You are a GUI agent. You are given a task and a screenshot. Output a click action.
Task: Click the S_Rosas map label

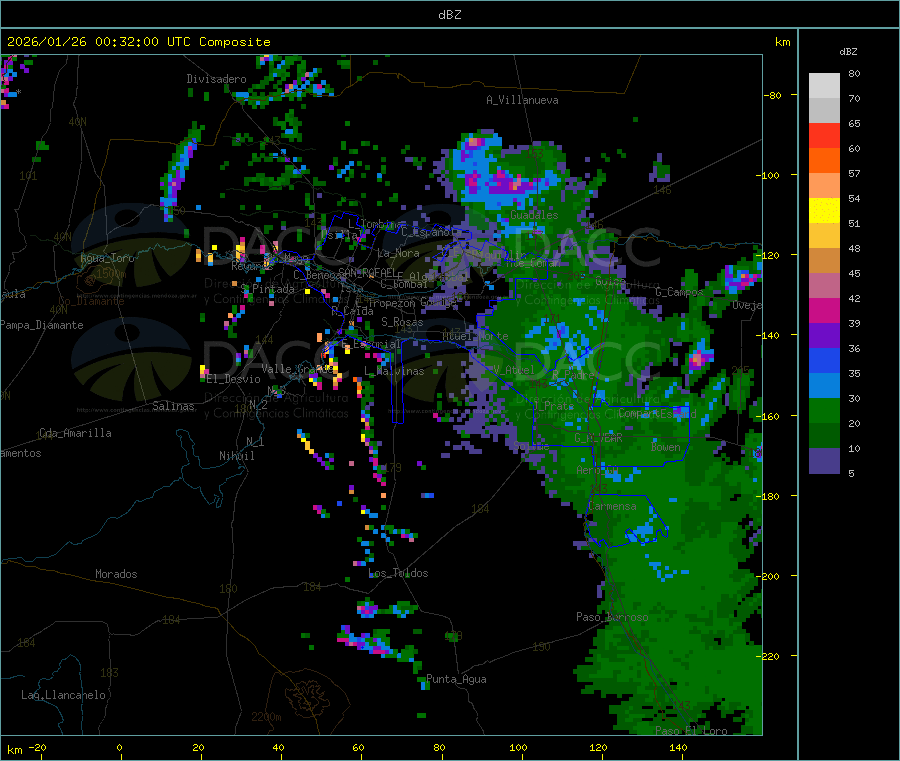point(402,322)
